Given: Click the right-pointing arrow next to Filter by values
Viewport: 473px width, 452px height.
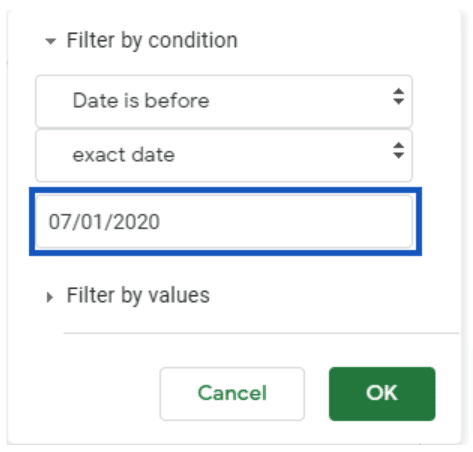Looking at the screenshot, I should pos(49,297).
